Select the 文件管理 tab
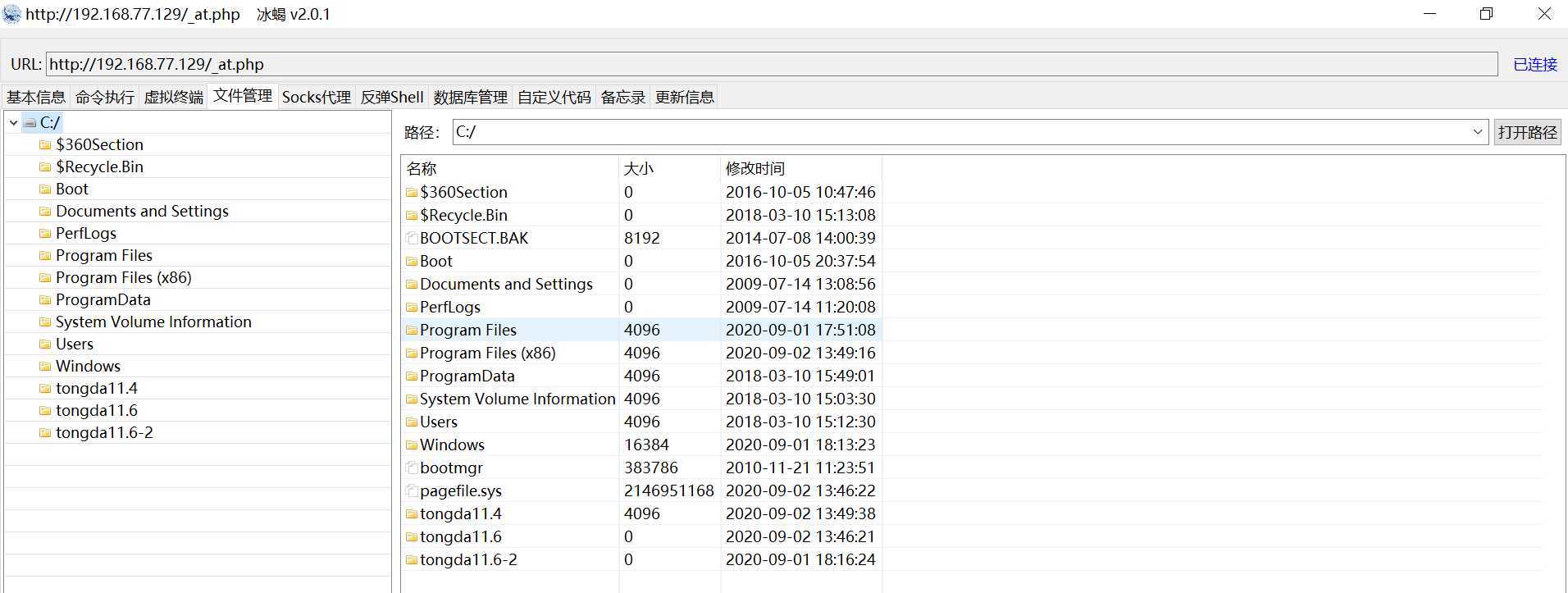 click(x=243, y=96)
